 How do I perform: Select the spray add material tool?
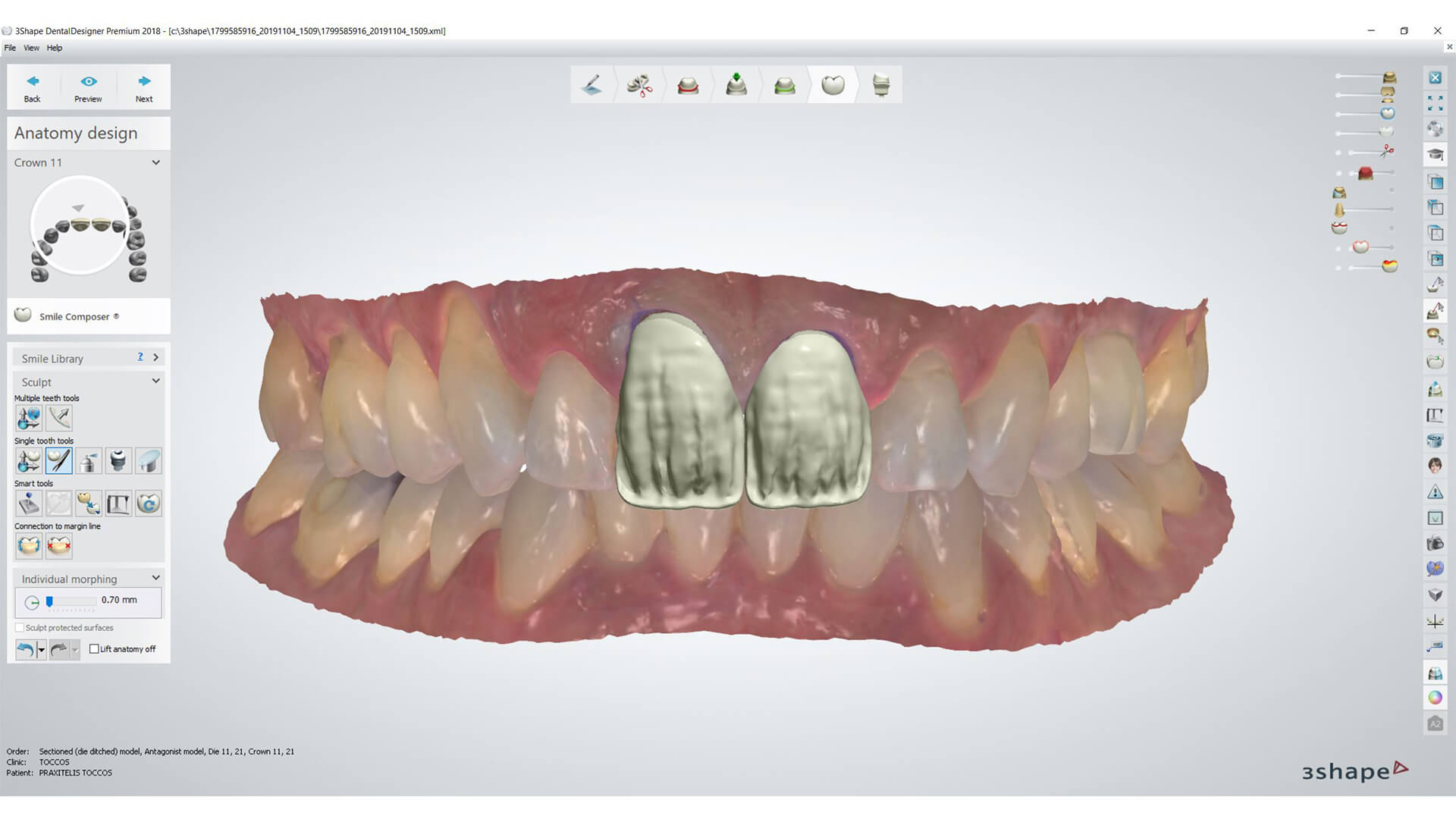89,460
